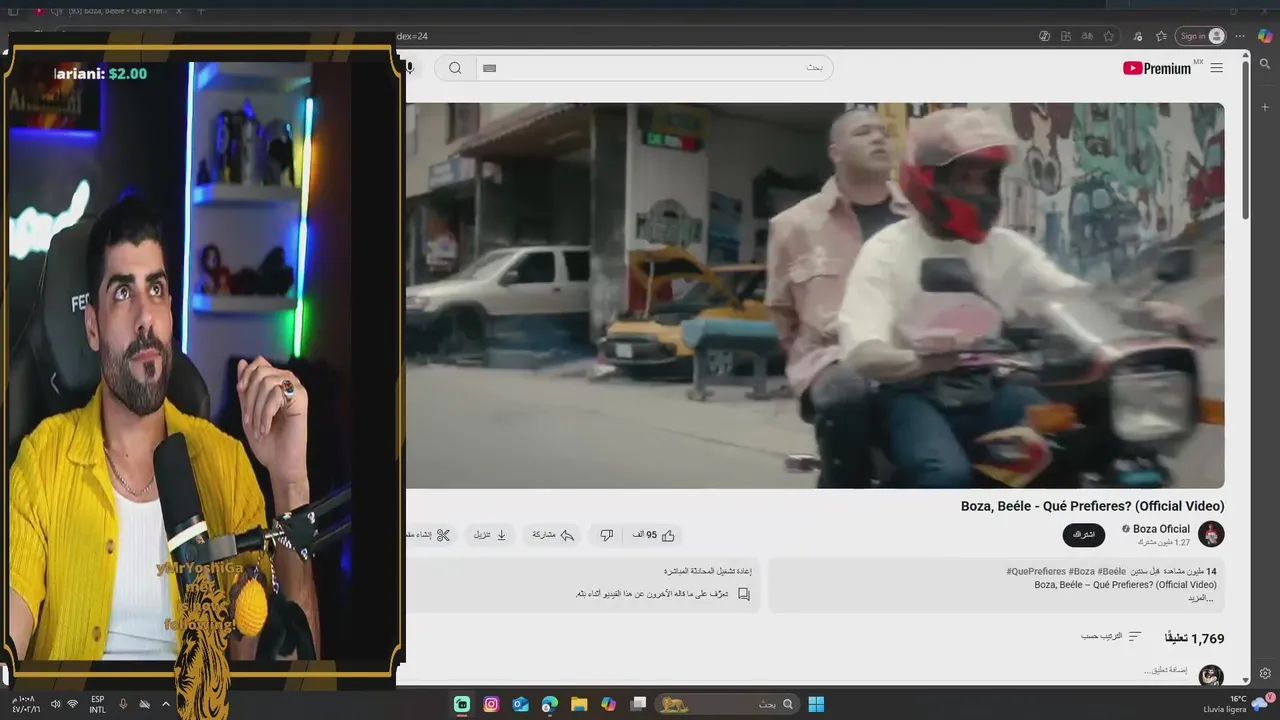Viewport: 1280px width, 720px height.
Task: Open Outlook from the taskbar
Action: point(520,704)
